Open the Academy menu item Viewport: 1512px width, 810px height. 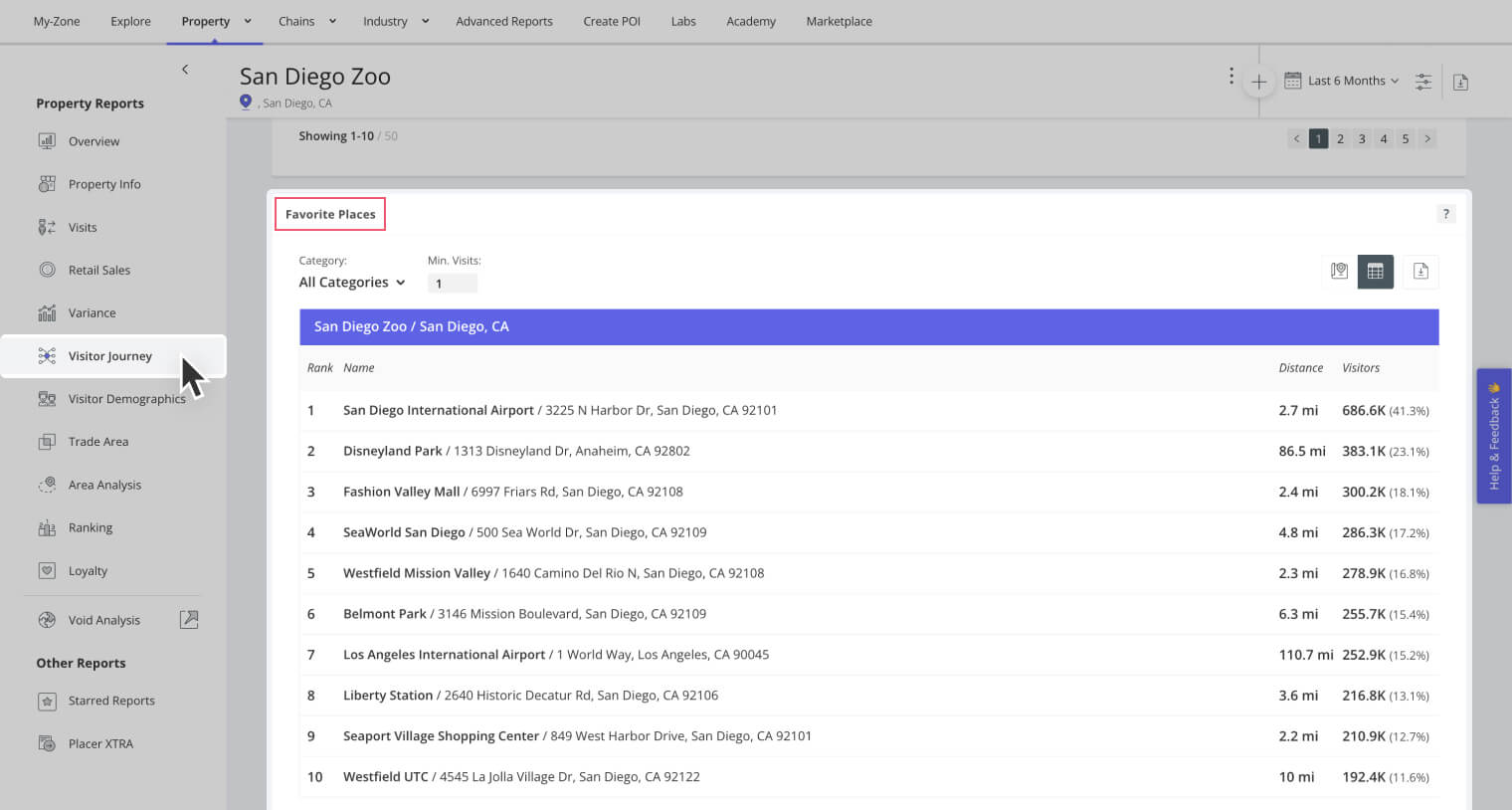[751, 21]
